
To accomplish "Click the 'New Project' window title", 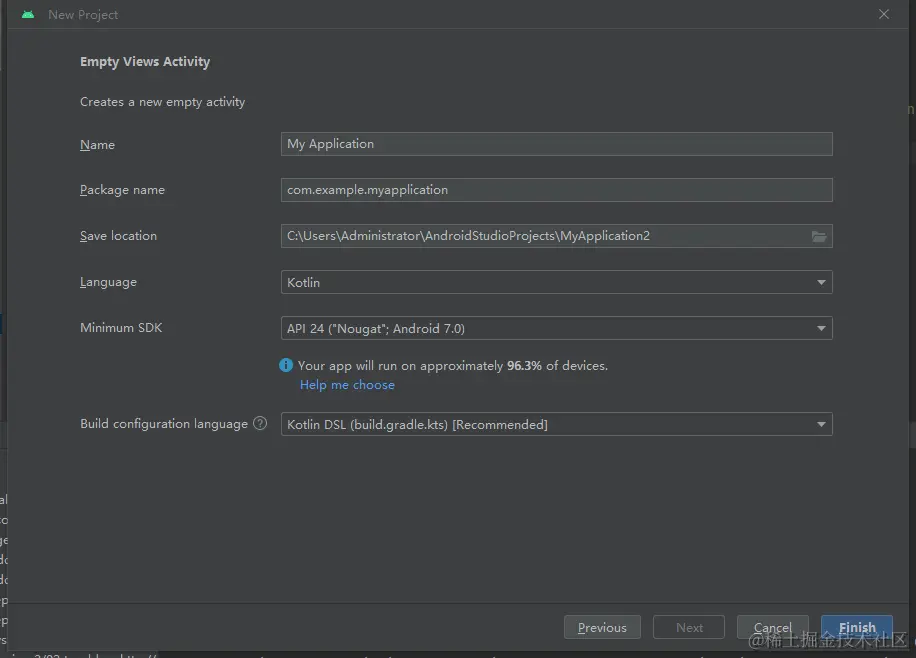I will [83, 15].
